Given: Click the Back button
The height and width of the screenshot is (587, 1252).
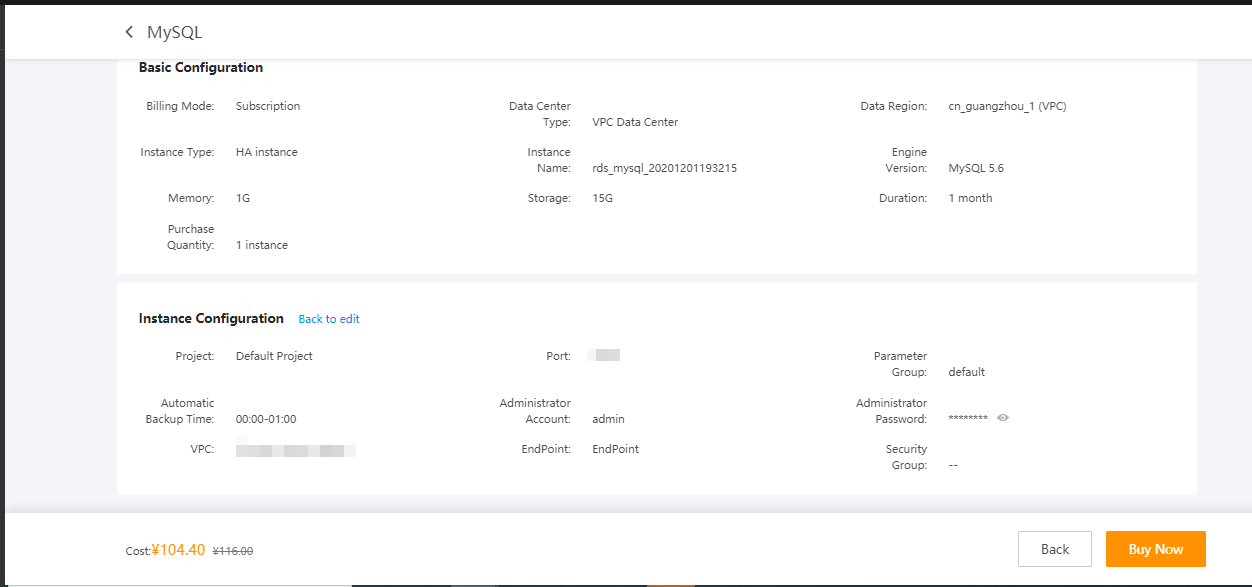Looking at the screenshot, I should (1055, 549).
